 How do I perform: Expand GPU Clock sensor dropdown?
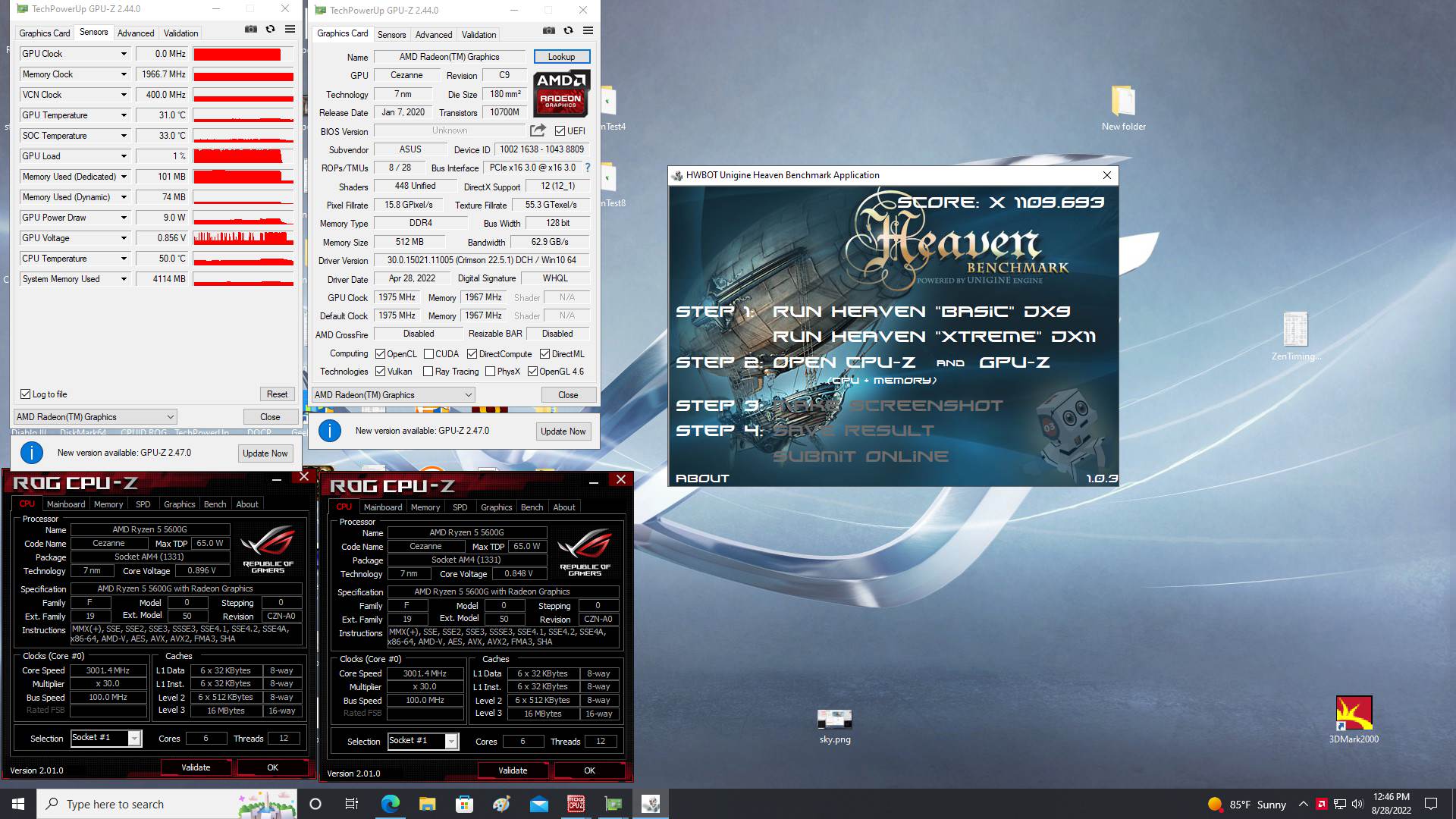[x=124, y=54]
